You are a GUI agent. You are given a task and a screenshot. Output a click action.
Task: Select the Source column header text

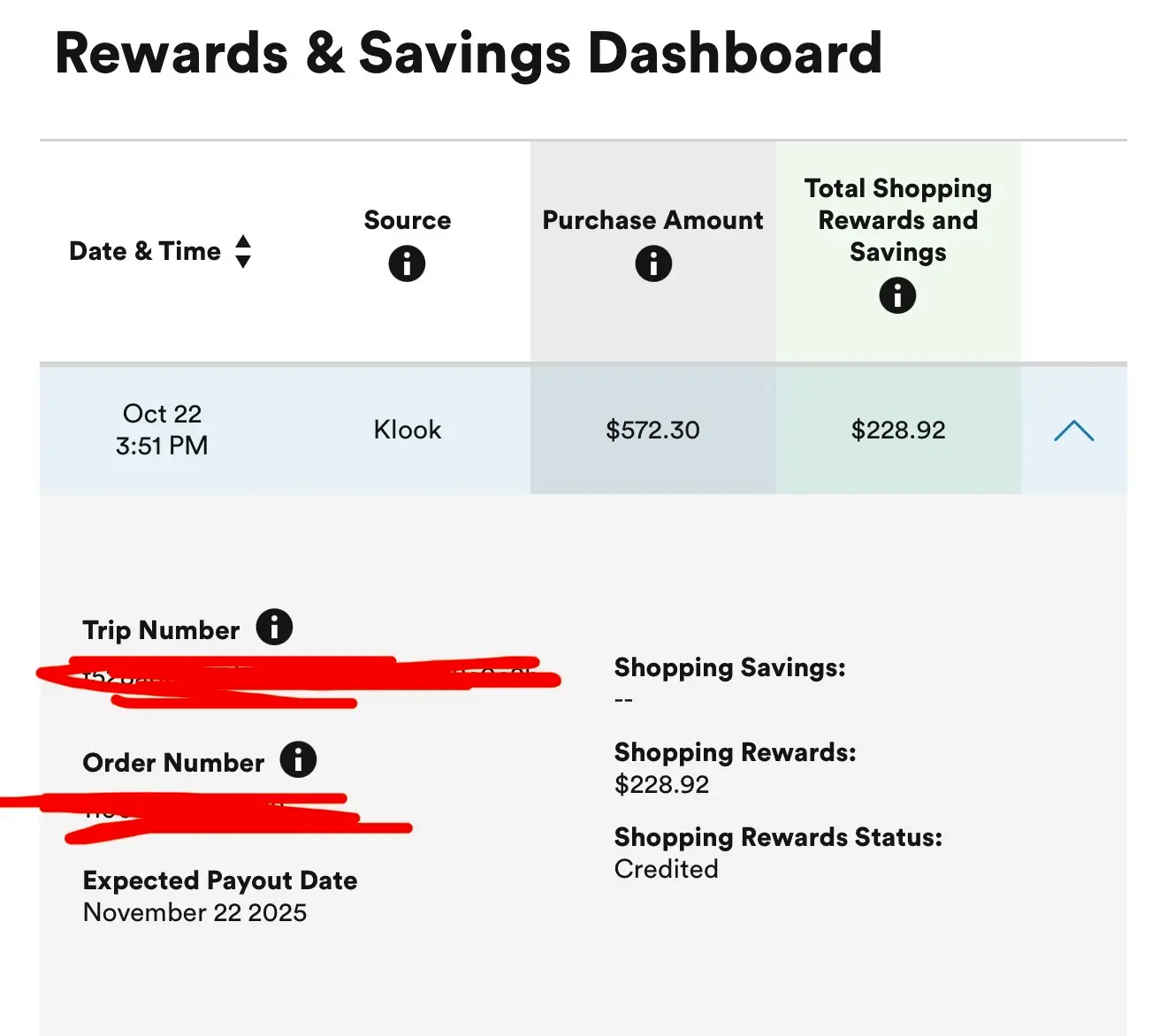tap(408, 220)
